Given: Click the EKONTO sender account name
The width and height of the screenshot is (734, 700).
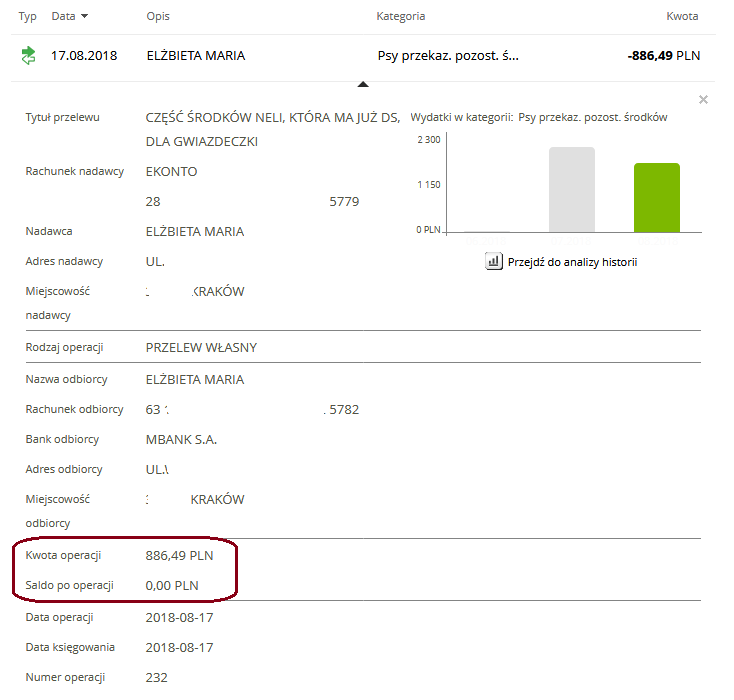Looking at the screenshot, I should [x=171, y=172].
